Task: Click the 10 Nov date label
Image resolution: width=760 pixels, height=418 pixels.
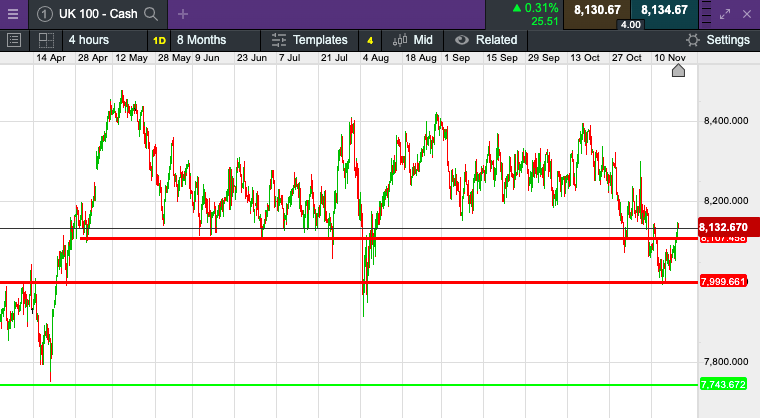Action: pos(670,58)
